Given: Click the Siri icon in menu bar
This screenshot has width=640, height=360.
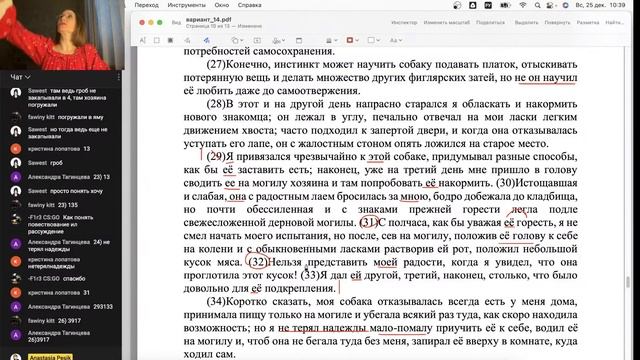Looking at the screenshot, I should point(565,5).
